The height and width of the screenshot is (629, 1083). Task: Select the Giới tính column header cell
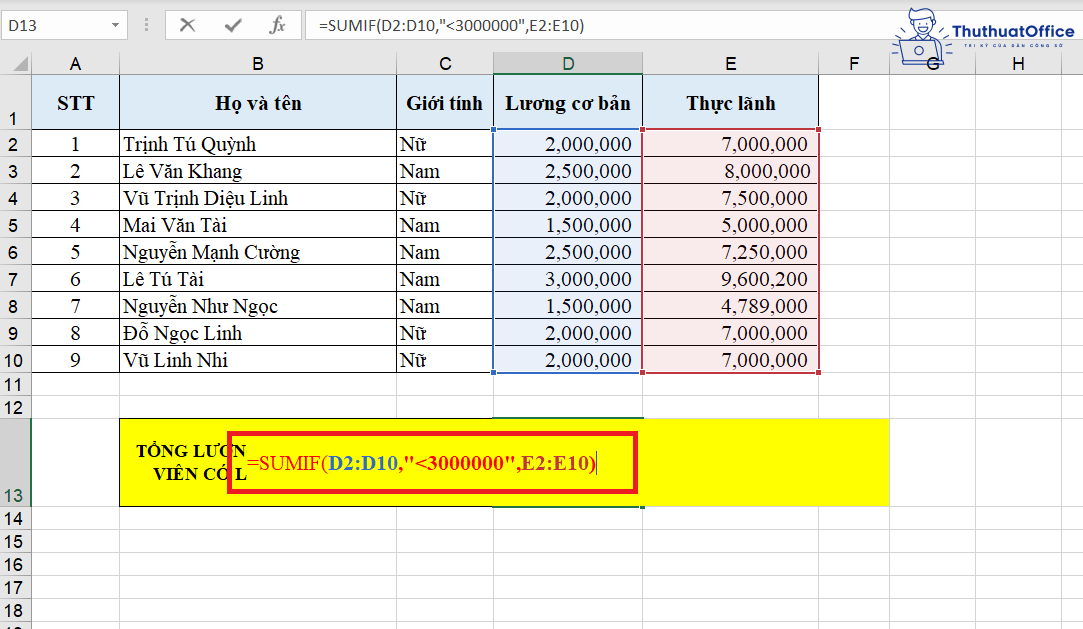coord(444,102)
